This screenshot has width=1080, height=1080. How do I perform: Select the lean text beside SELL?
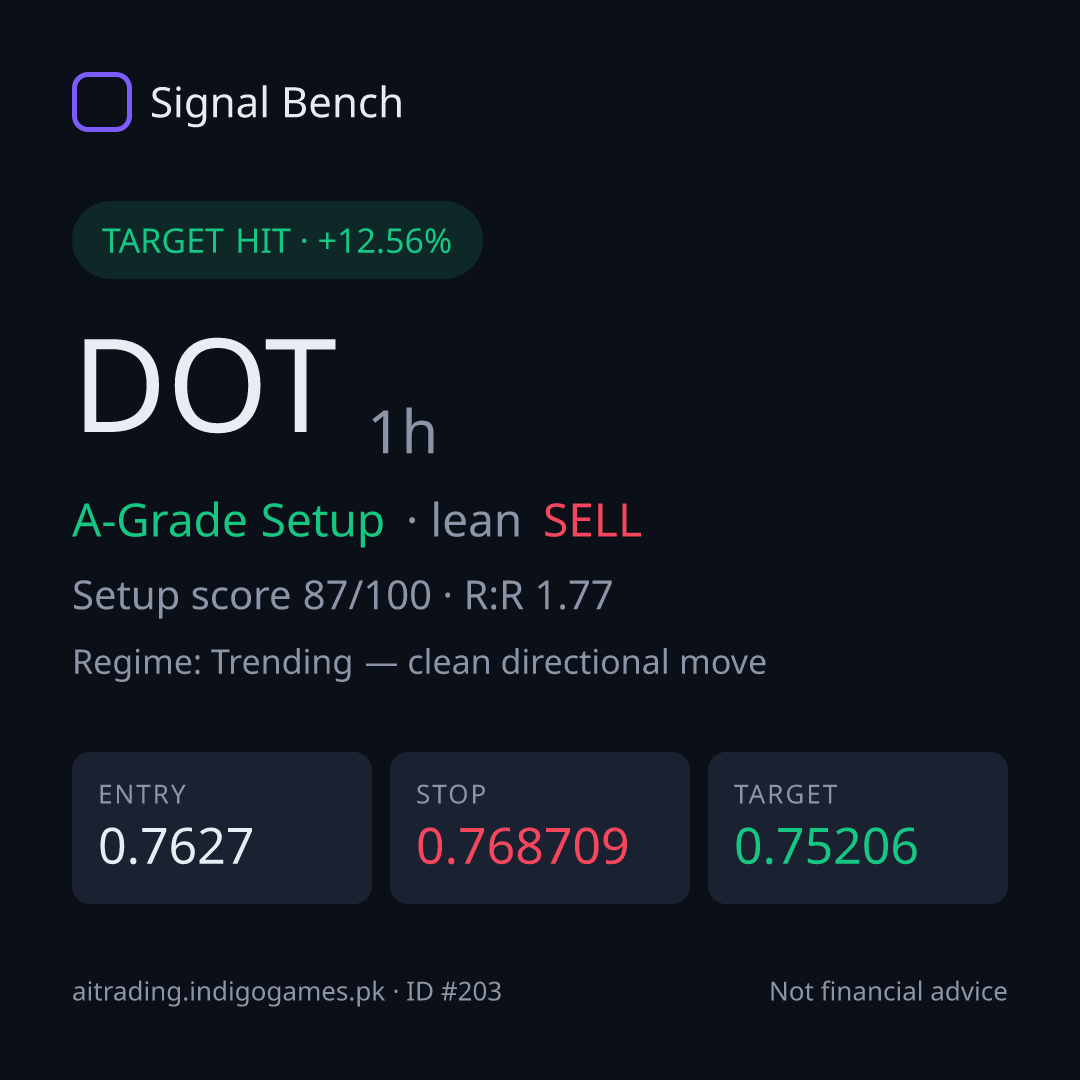(476, 520)
